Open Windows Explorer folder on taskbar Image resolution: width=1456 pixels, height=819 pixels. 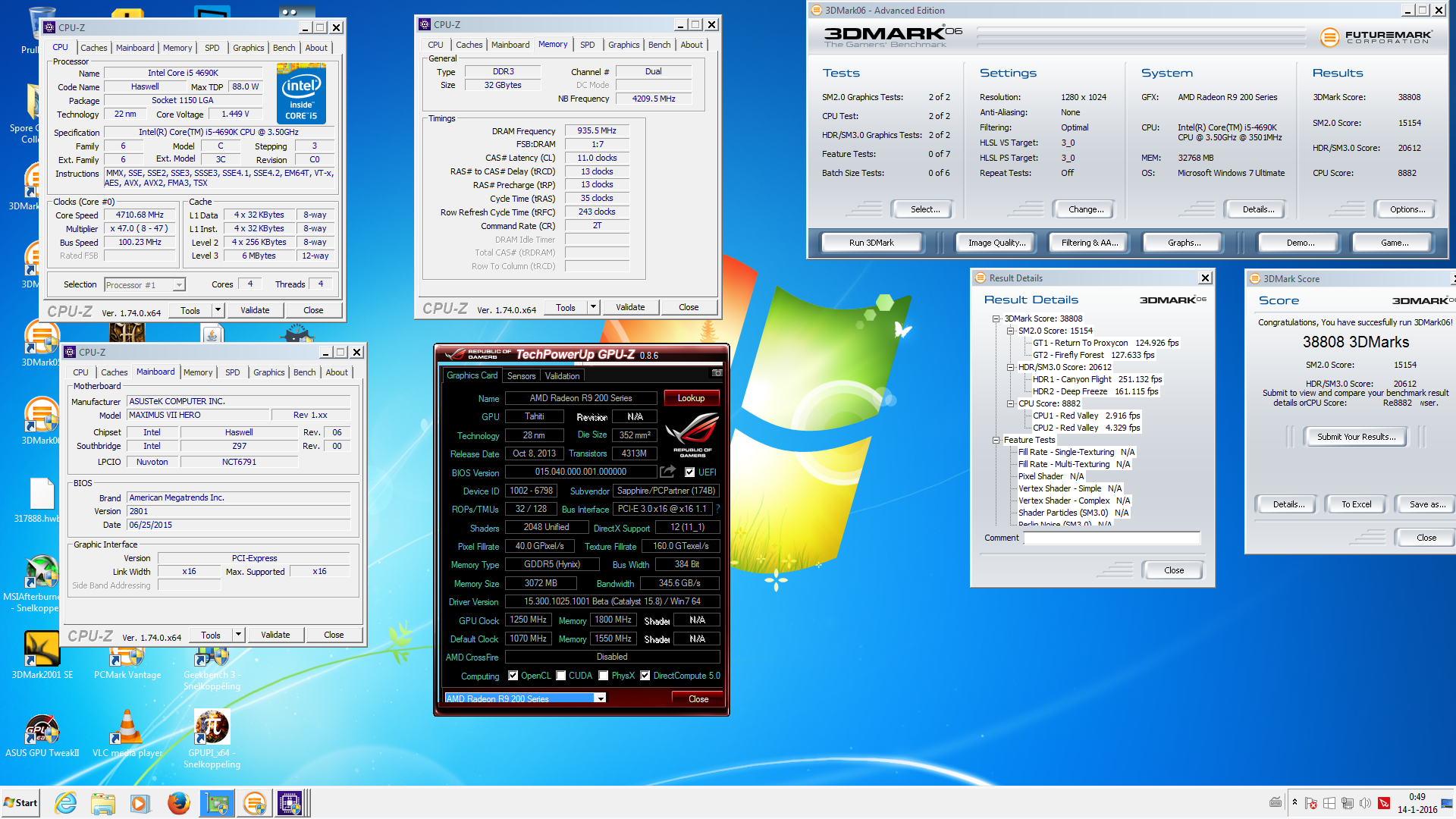tap(103, 803)
